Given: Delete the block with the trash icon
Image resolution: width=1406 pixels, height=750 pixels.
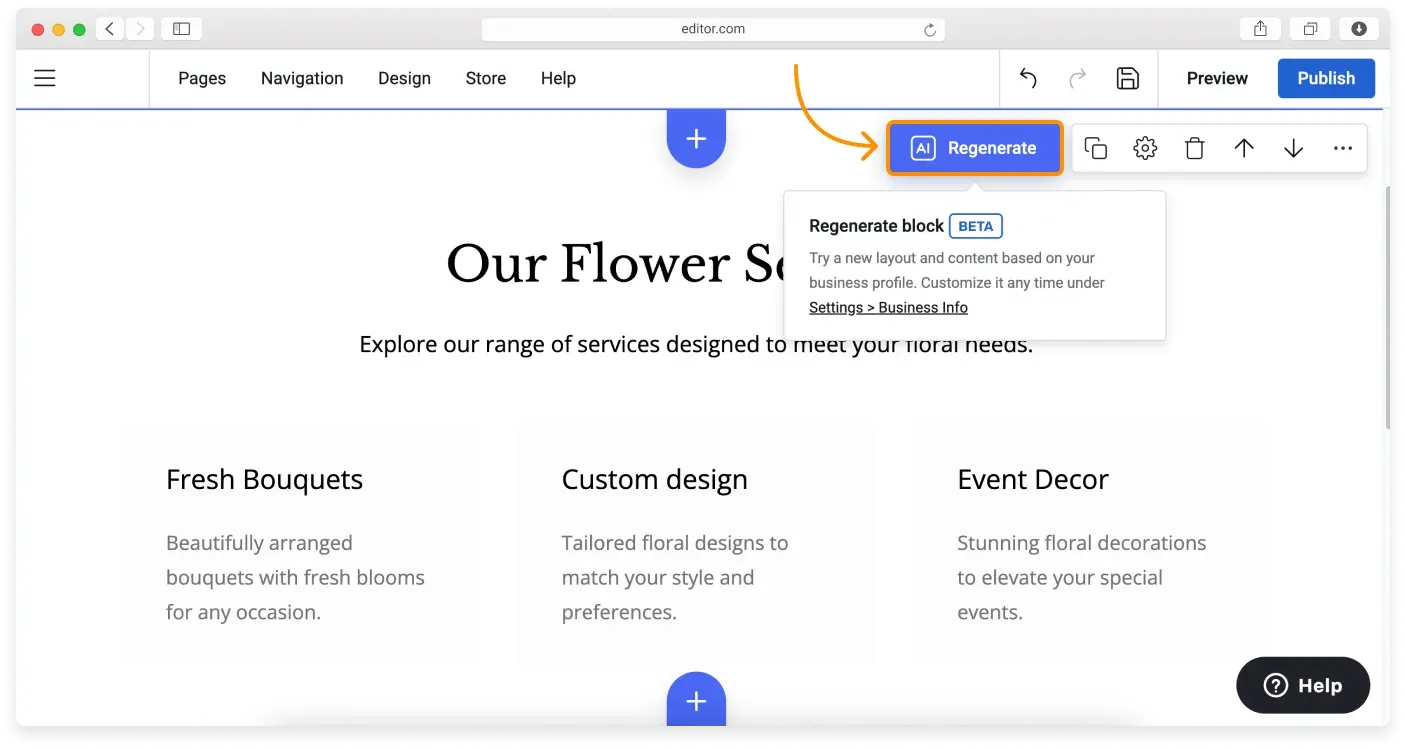Looking at the screenshot, I should pos(1194,148).
